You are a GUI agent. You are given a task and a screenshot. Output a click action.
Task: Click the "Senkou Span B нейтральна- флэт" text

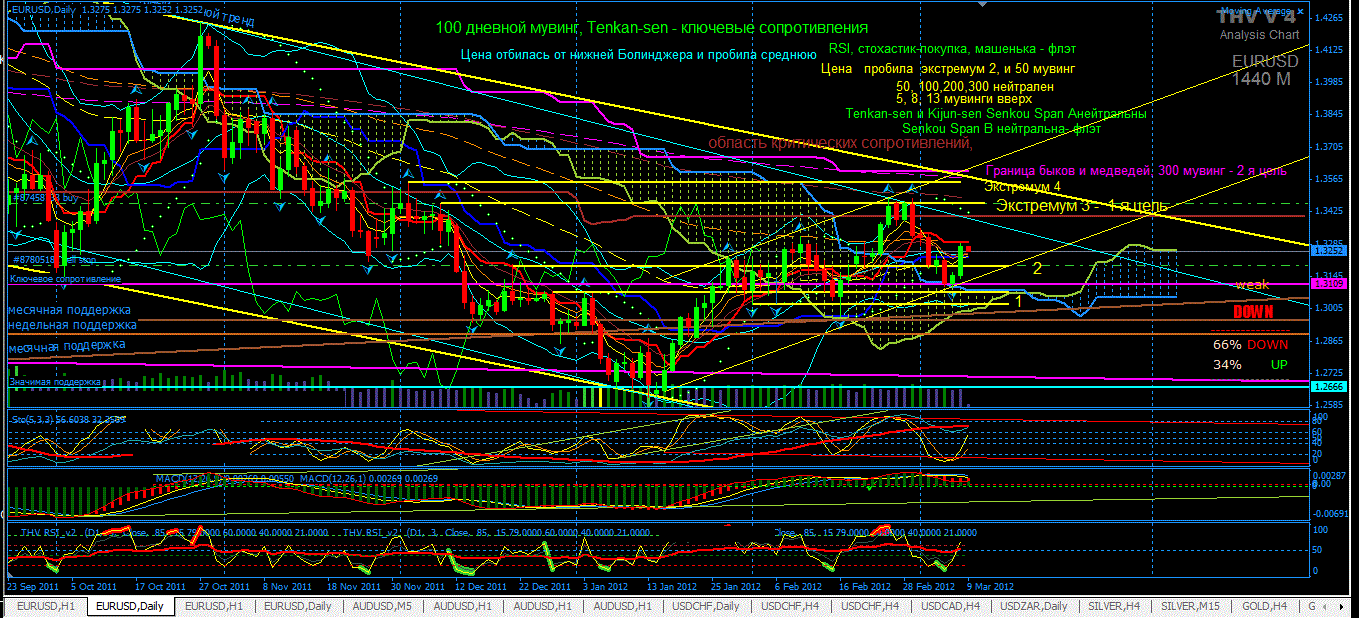pyautogui.click(x=1001, y=128)
